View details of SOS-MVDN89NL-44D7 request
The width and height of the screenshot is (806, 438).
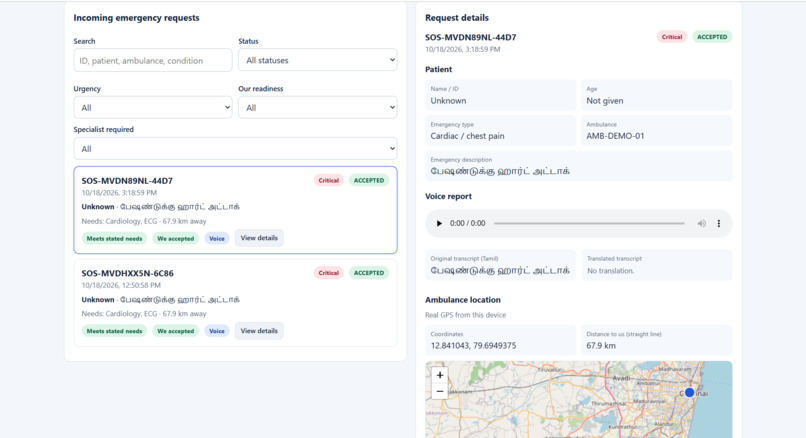259,238
